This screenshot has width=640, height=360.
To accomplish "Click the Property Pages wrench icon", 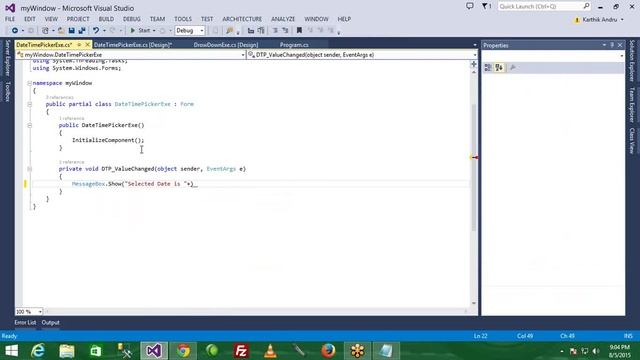I will [513, 68].
